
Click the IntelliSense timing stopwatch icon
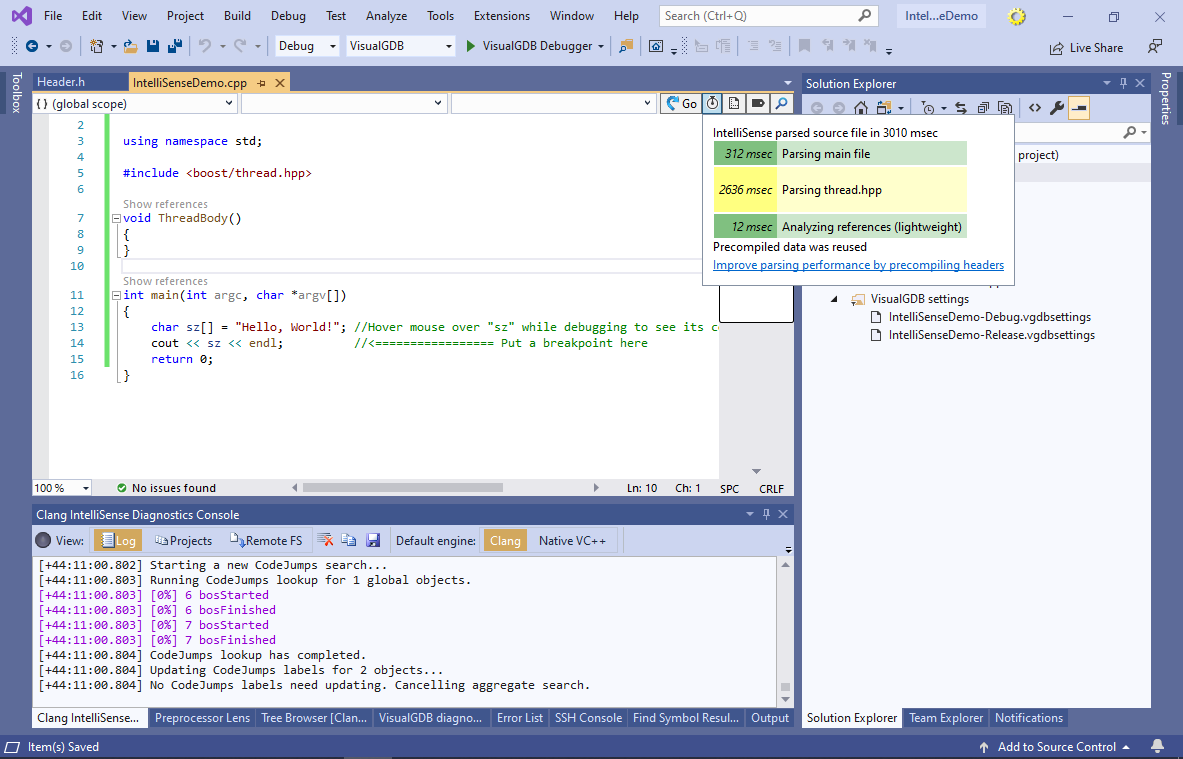(712, 103)
